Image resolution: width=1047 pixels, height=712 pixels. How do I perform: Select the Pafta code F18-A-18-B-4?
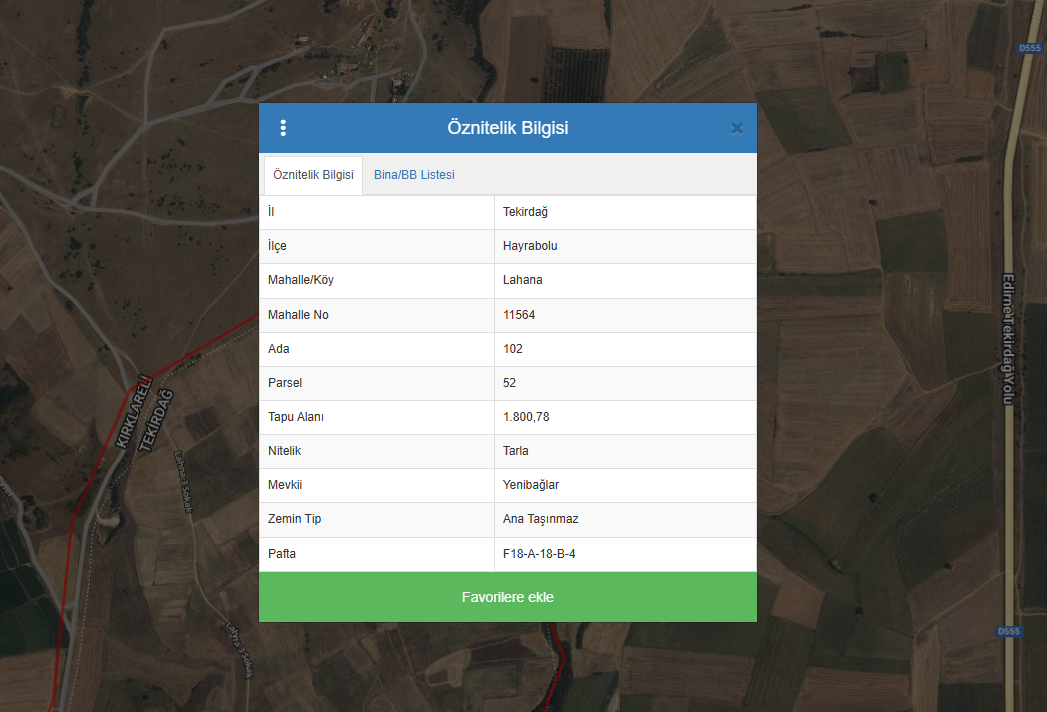(x=539, y=553)
